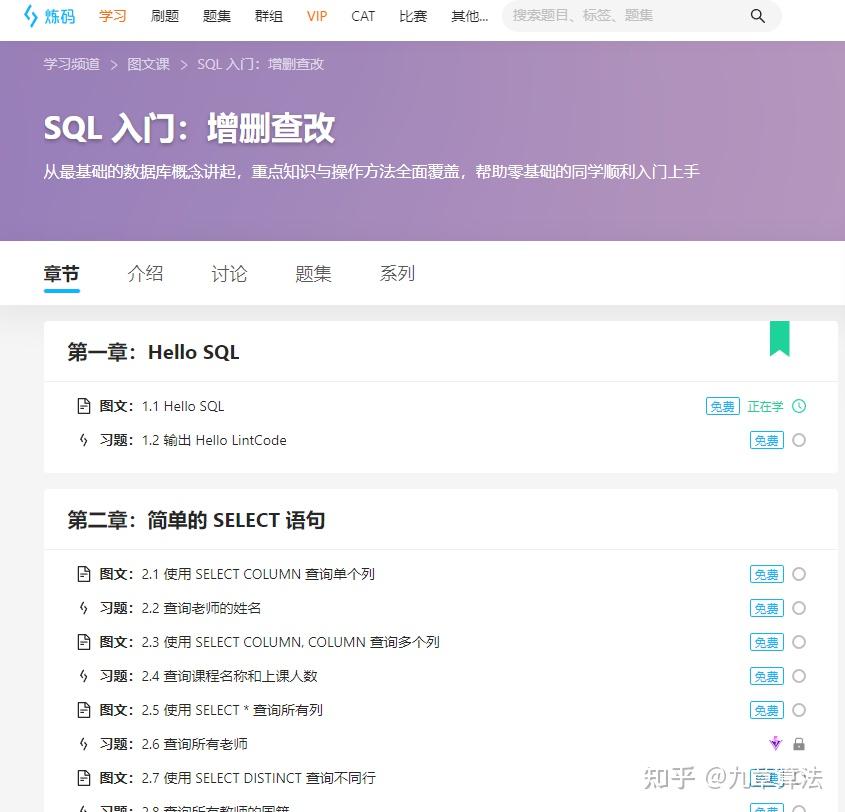The width and height of the screenshot is (845, 812).
Task: Open the 图文课 breadcrumb link
Action: coord(148,63)
